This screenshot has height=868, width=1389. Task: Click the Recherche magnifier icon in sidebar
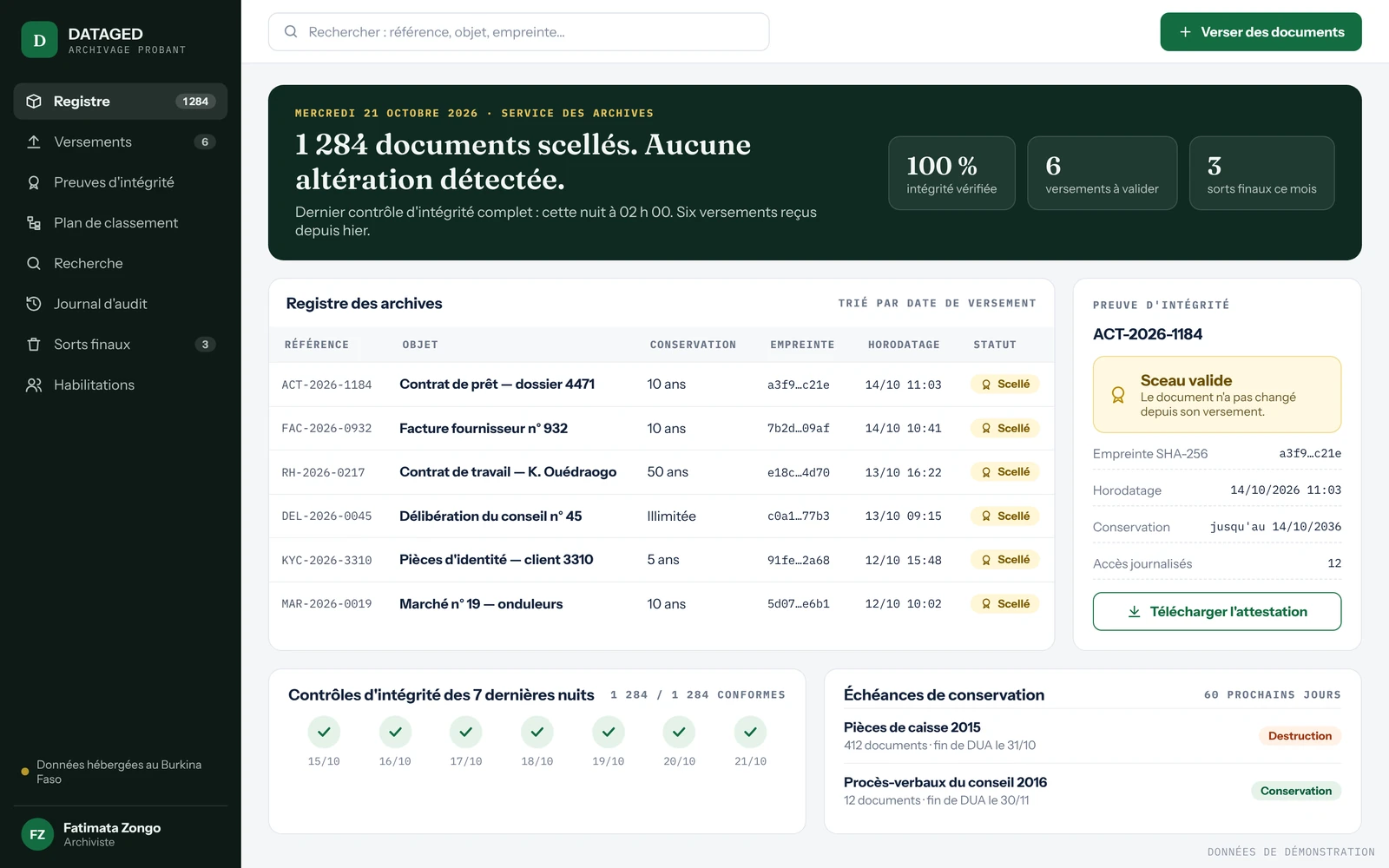point(34,263)
